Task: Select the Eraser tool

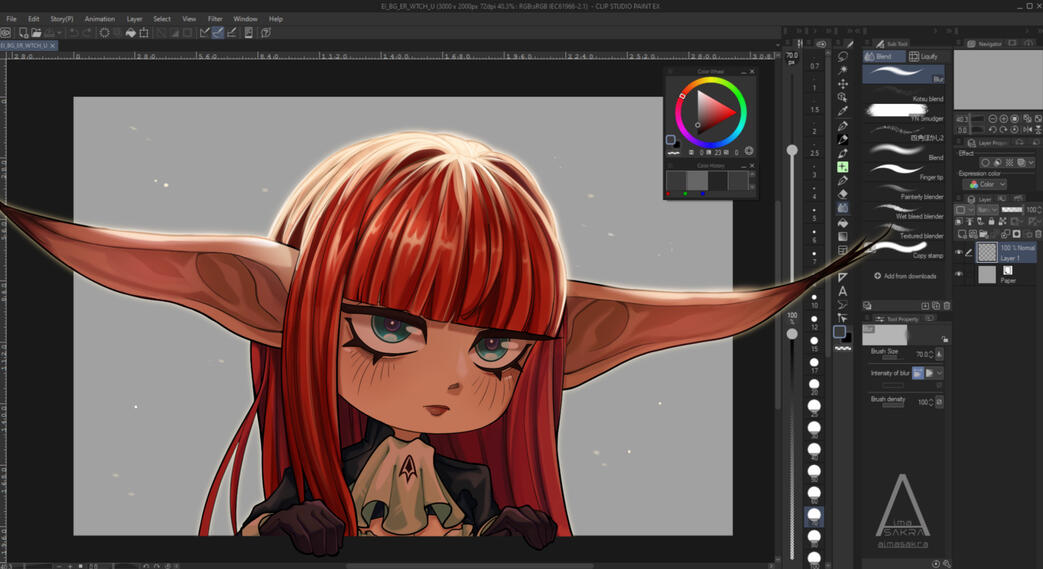Action: click(843, 194)
